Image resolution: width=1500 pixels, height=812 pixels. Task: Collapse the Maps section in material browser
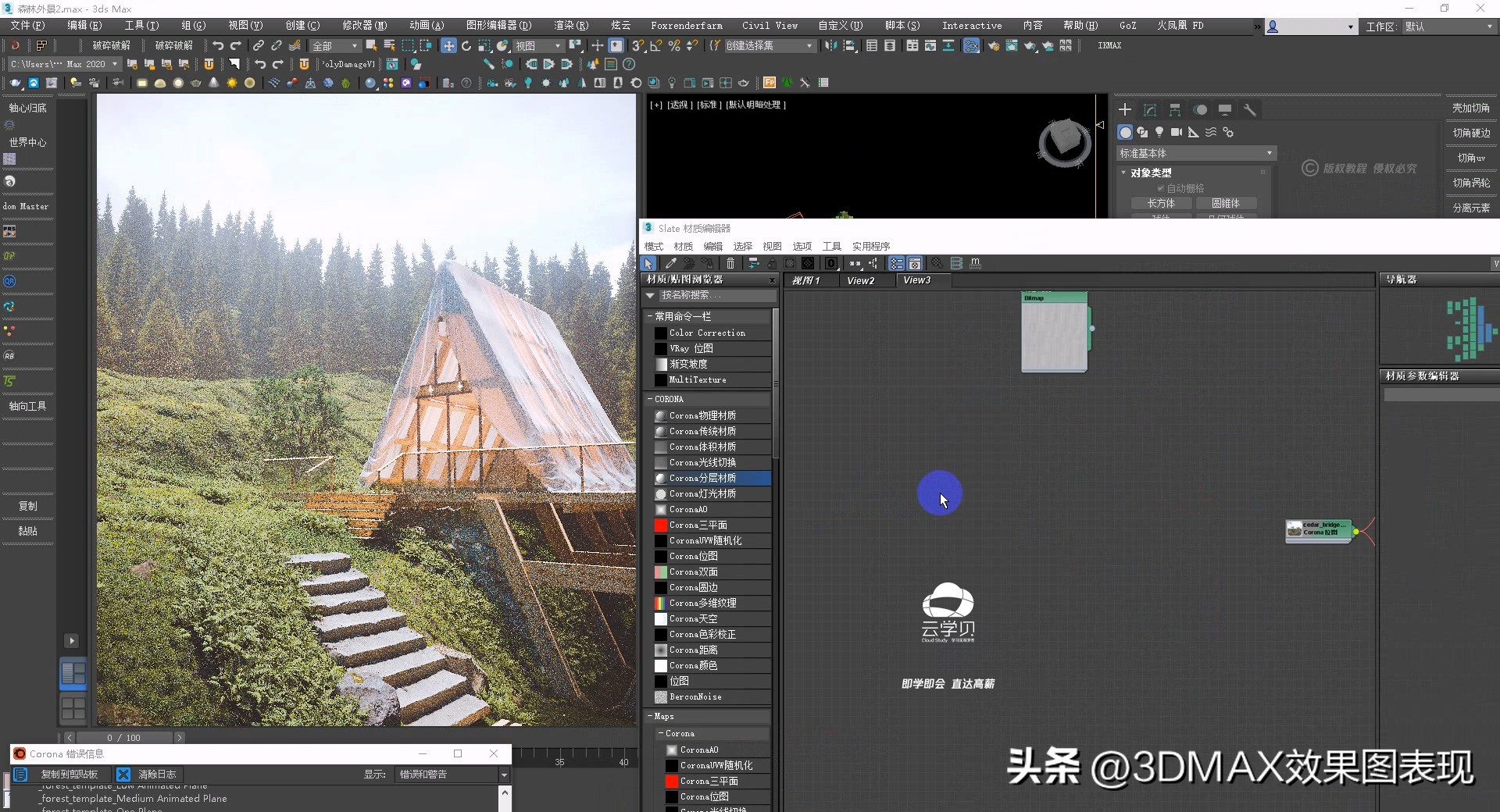(650, 716)
